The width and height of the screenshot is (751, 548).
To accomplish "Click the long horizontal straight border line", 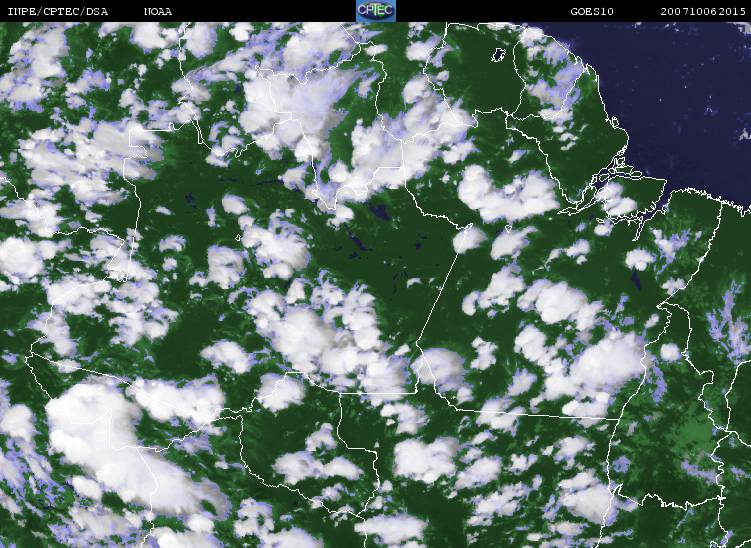I will coord(536,414).
